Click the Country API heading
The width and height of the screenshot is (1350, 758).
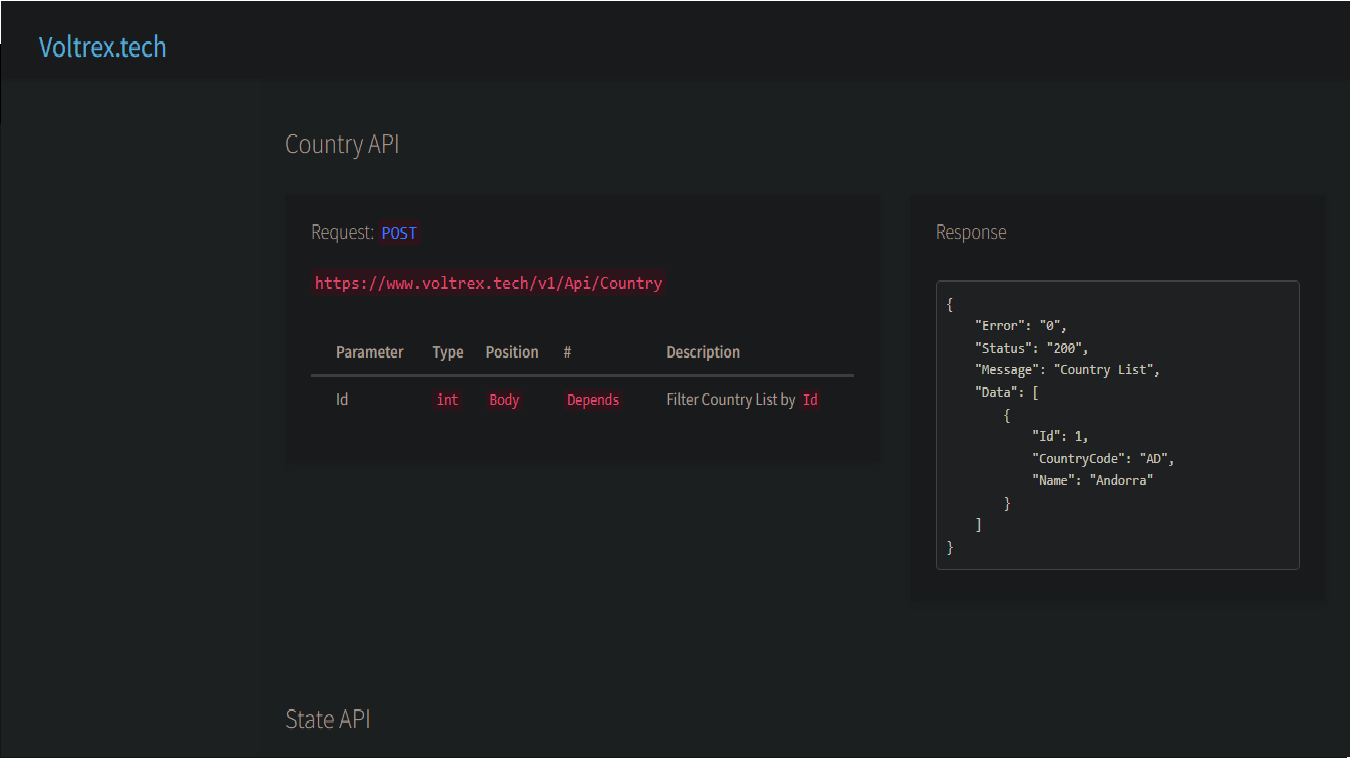tap(342, 144)
